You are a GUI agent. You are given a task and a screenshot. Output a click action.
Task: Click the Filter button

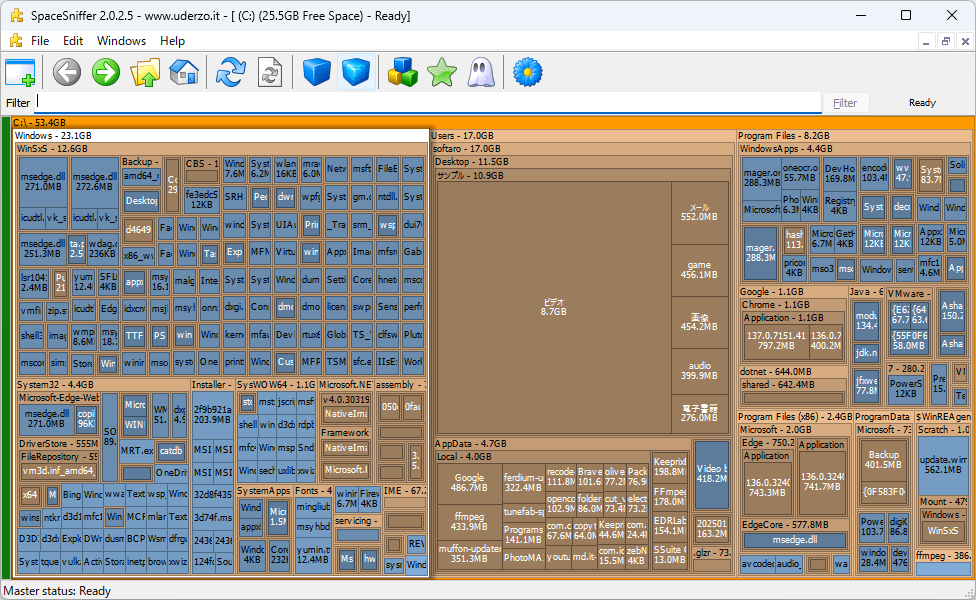point(845,103)
